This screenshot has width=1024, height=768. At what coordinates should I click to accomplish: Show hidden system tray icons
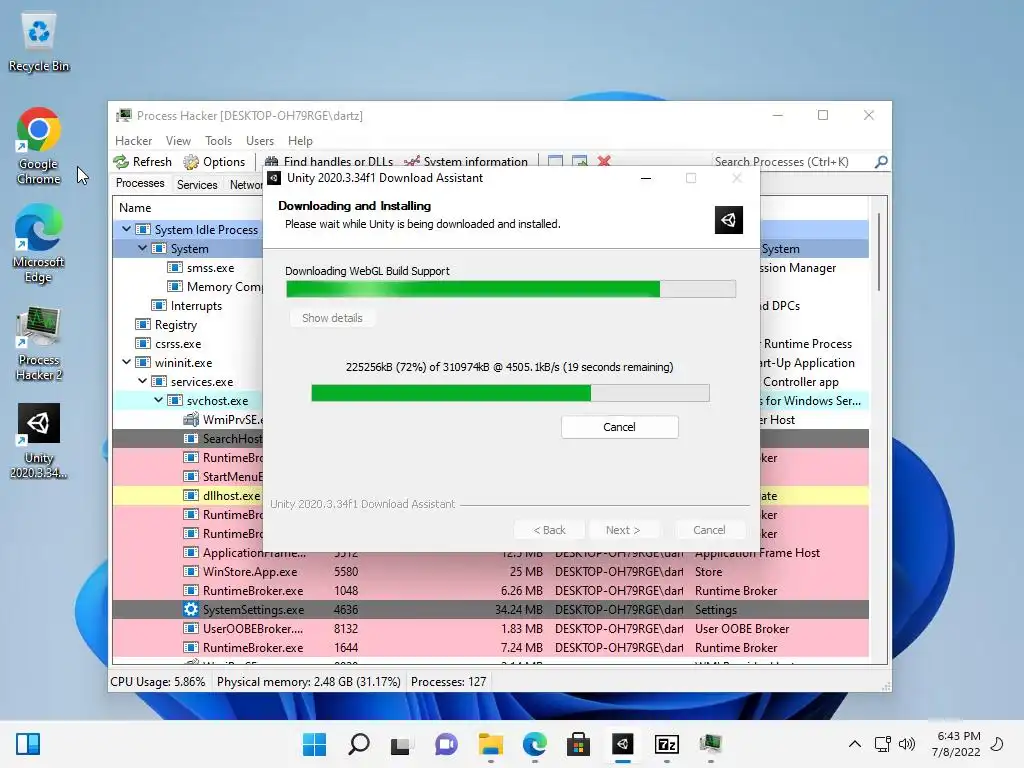pyautogui.click(x=854, y=744)
